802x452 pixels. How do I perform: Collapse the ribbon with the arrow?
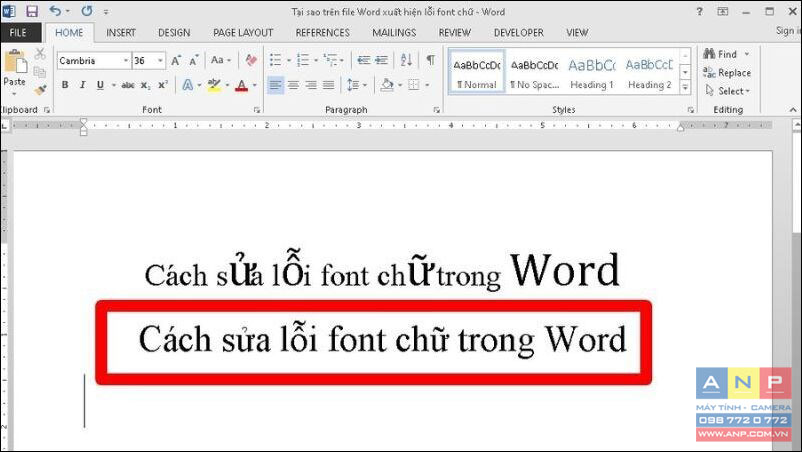(x=792, y=109)
